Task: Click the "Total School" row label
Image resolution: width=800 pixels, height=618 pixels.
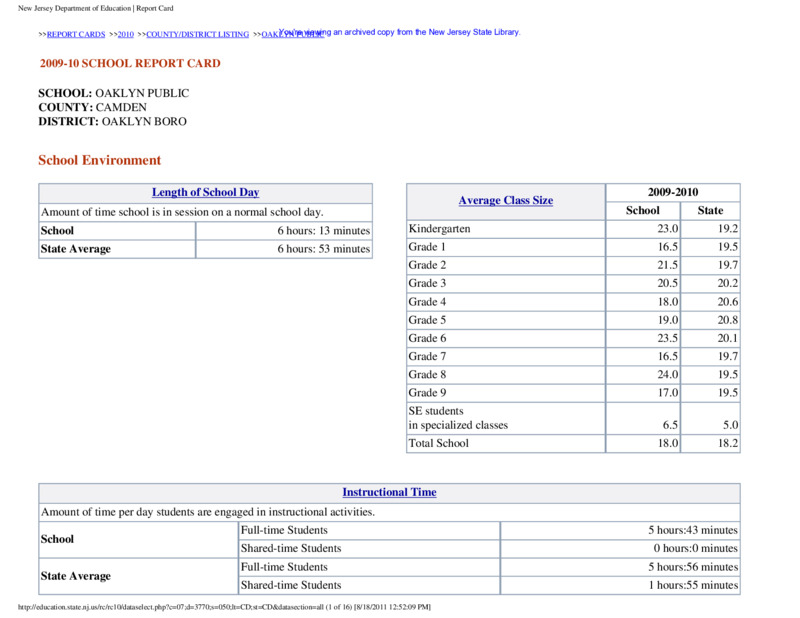Action: [438, 443]
